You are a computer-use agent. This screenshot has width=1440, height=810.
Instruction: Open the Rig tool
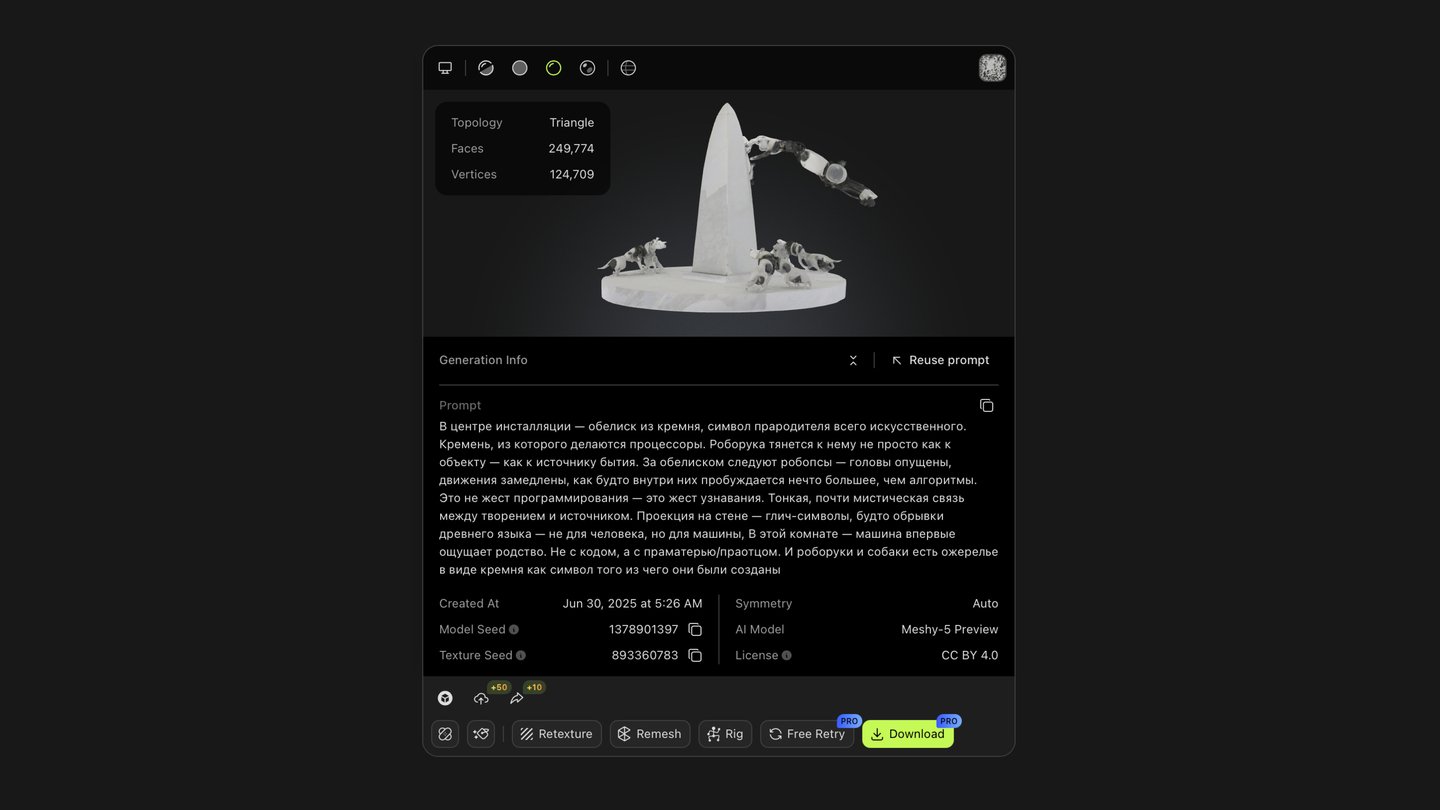coord(725,734)
